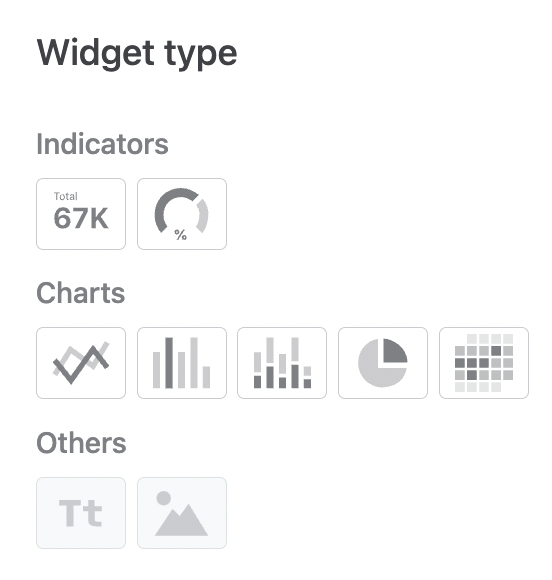Click the 67K value text

tap(81, 218)
